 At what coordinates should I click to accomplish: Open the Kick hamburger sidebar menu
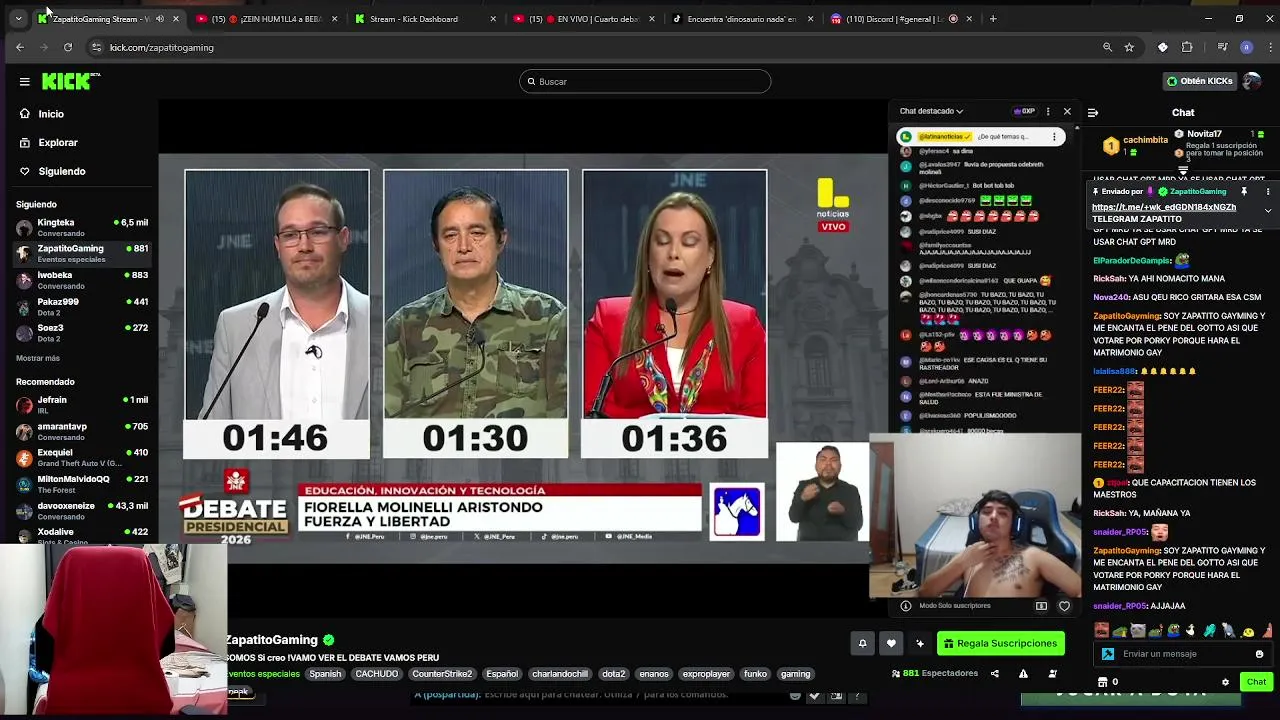tap(24, 82)
